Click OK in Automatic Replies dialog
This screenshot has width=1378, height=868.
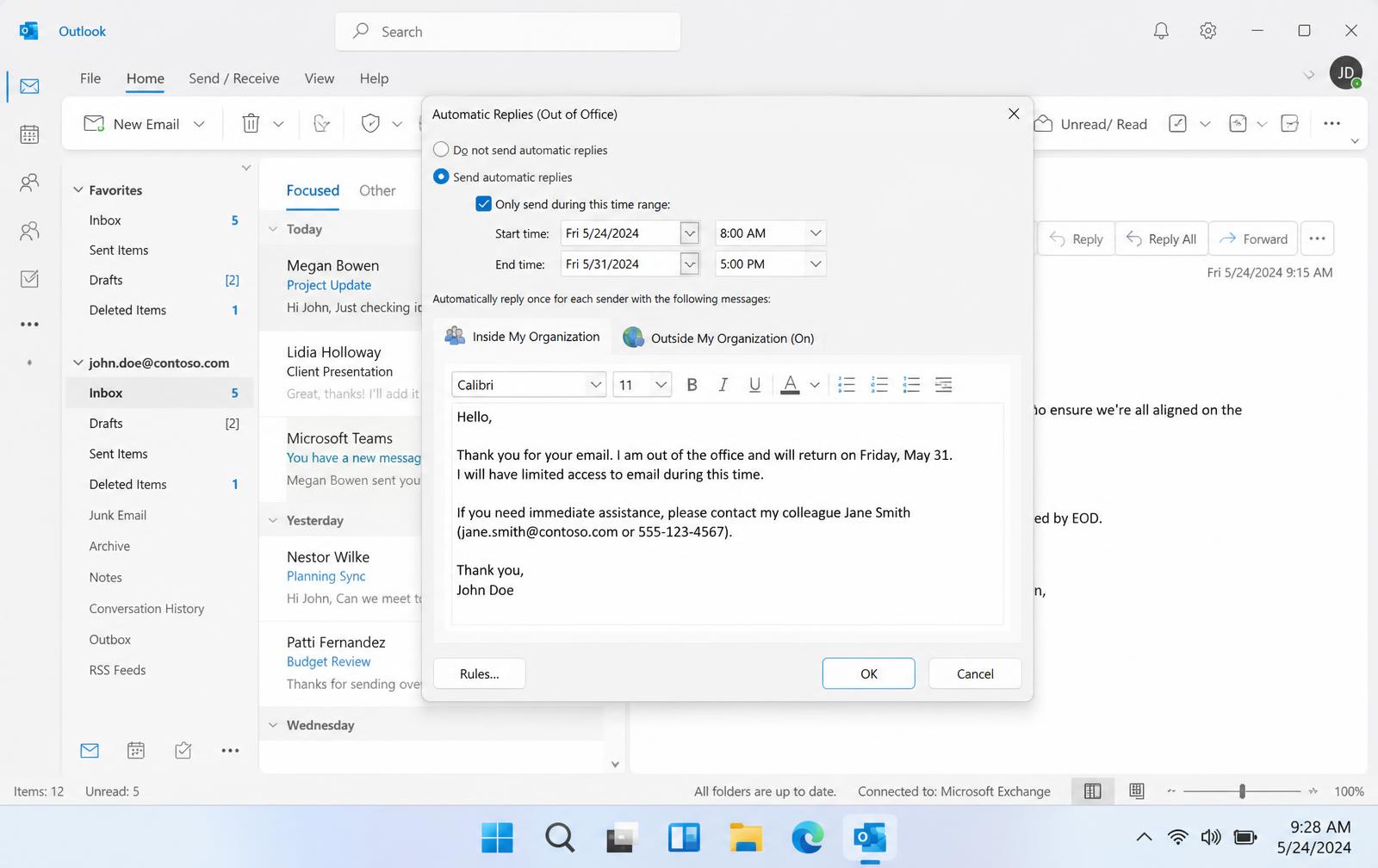click(868, 673)
